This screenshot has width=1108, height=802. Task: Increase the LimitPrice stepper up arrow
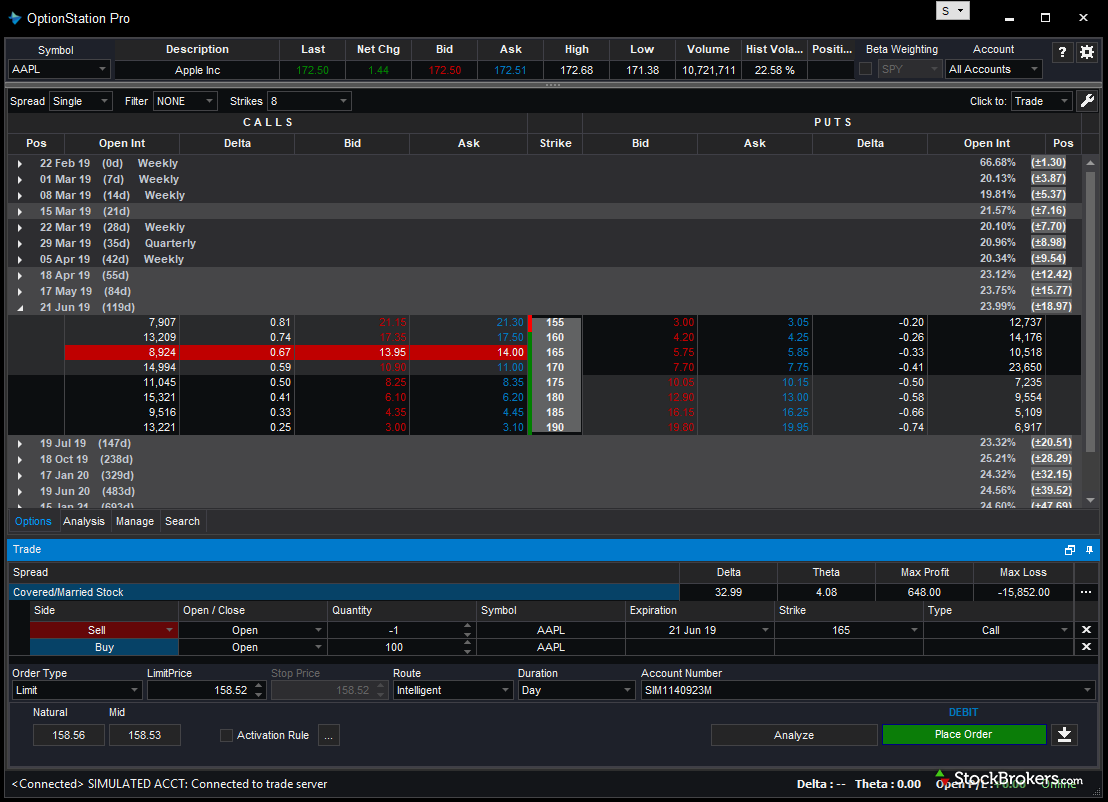[x=259, y=685]
